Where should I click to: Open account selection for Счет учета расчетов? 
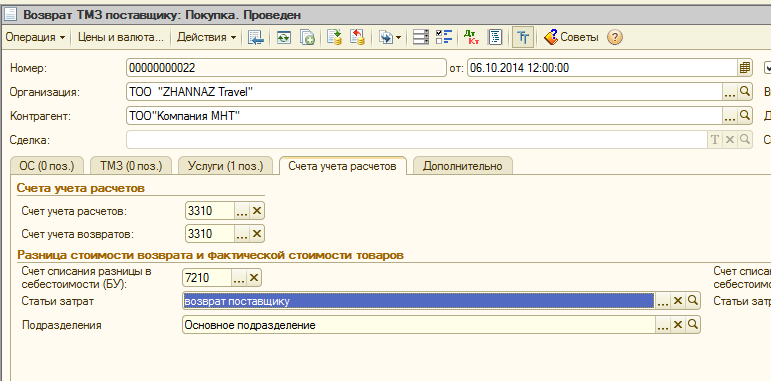click(x=242, y=211)
